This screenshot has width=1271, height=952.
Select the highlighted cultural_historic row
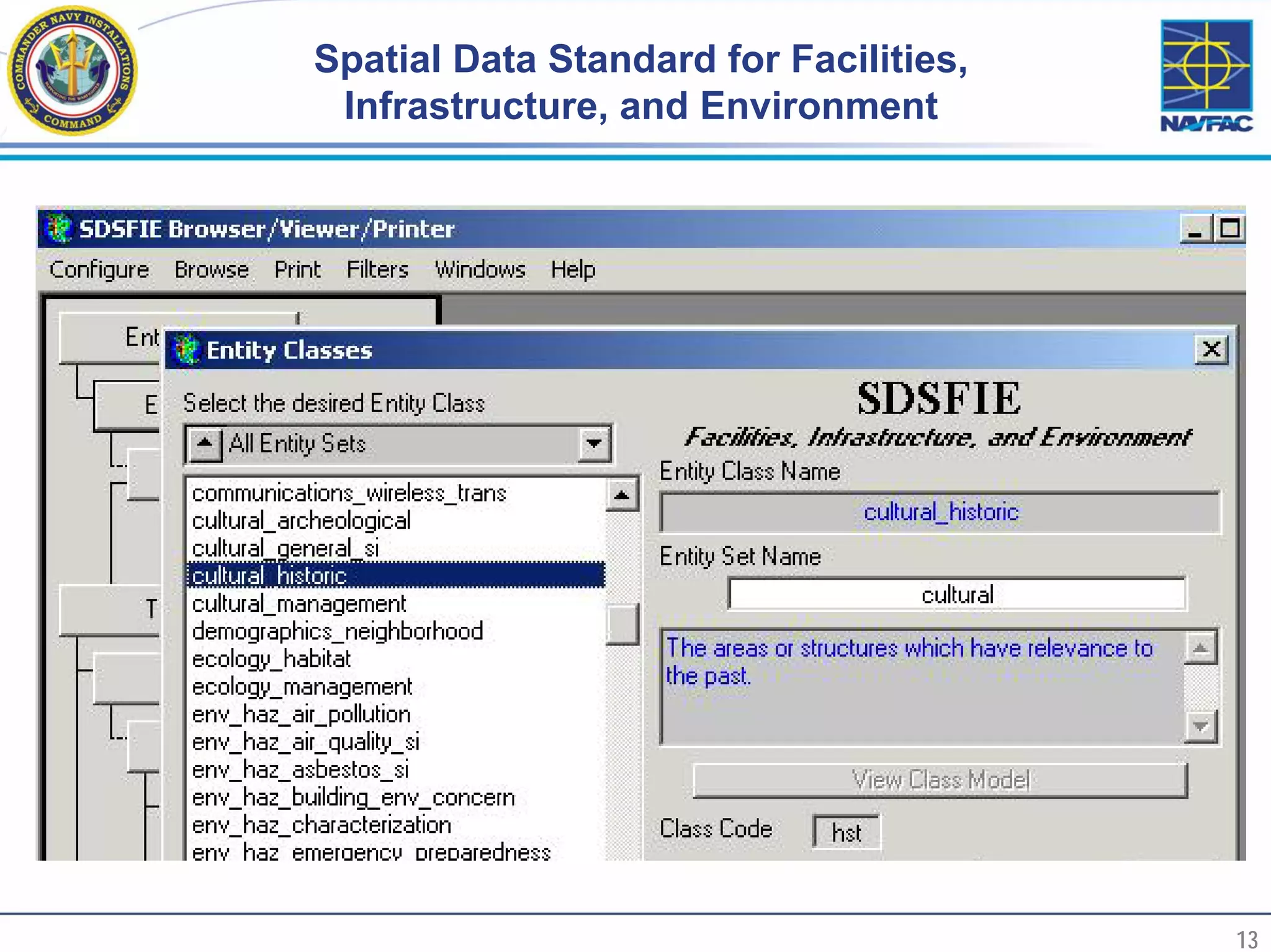click(395, 576)
